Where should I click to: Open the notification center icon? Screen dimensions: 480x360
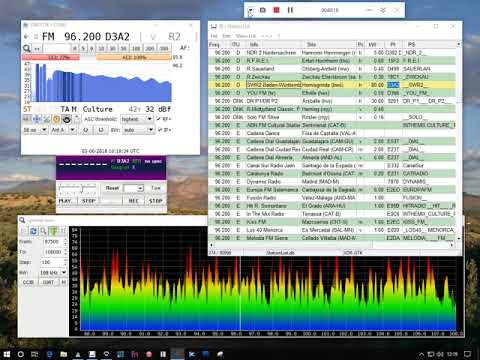click(468, 354)
